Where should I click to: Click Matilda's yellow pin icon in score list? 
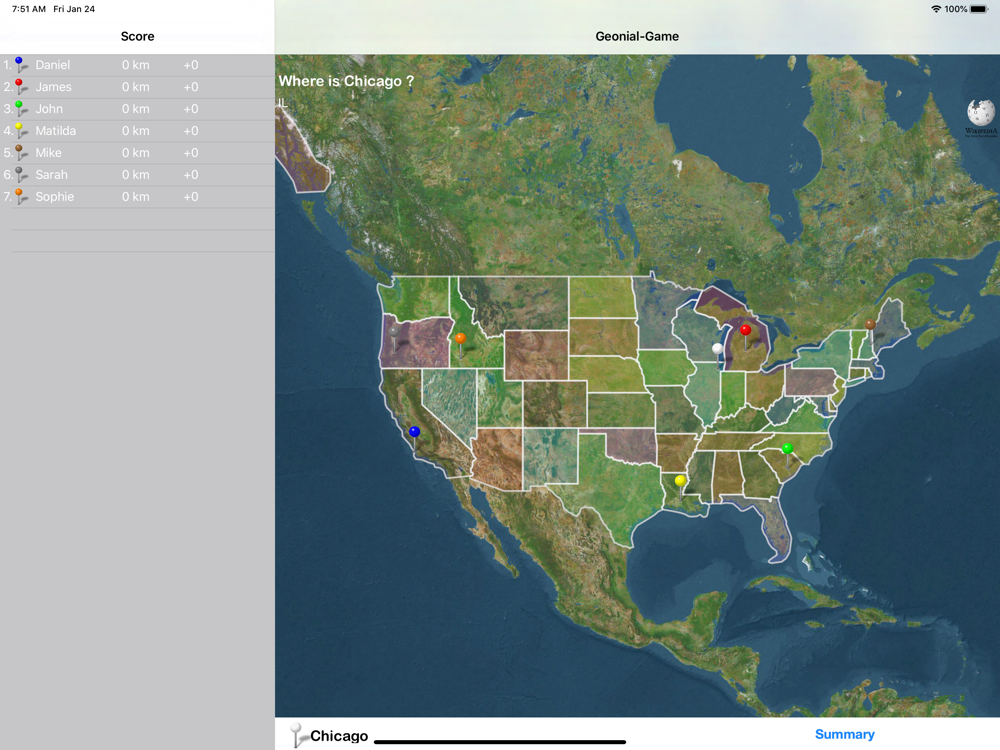point(21,131)
